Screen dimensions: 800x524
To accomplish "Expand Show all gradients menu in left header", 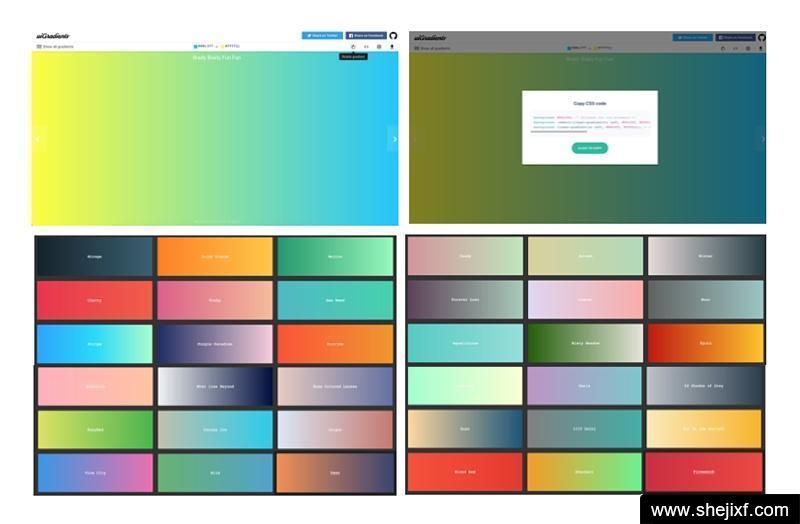I will (x=55, y=47).
